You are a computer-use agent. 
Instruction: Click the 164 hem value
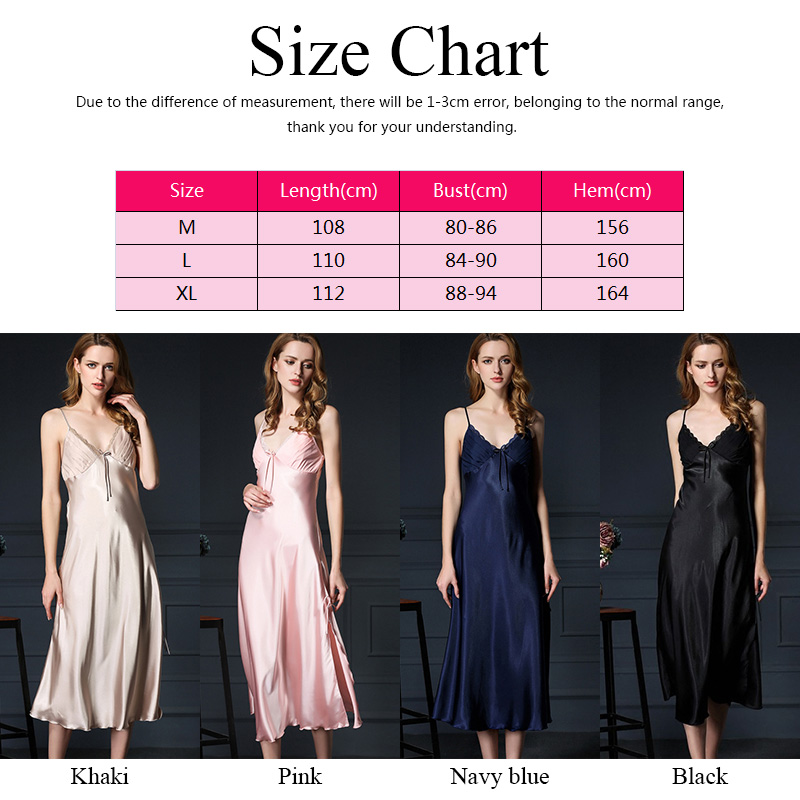[x=612, y=294]
